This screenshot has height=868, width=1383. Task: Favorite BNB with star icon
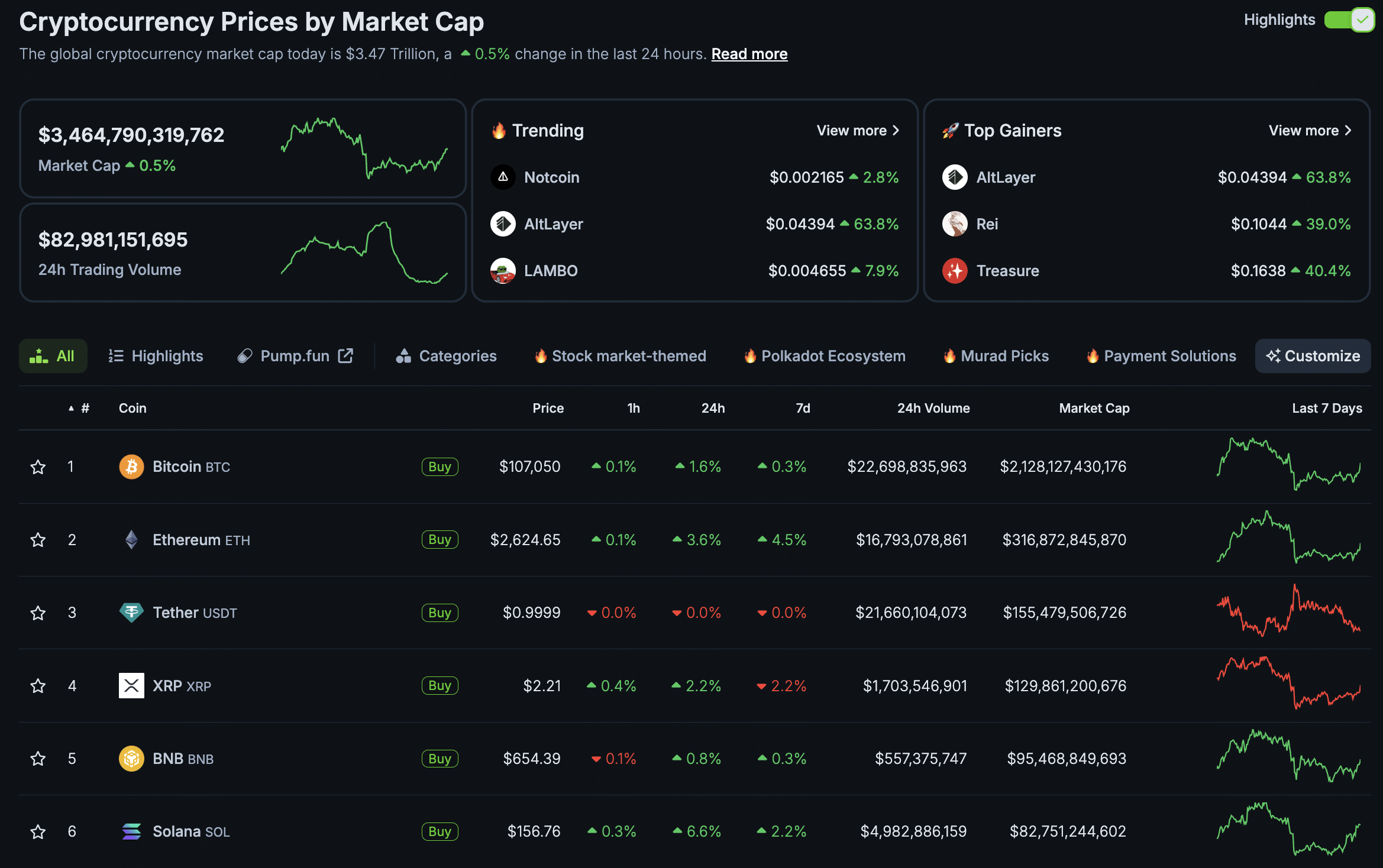38,759
